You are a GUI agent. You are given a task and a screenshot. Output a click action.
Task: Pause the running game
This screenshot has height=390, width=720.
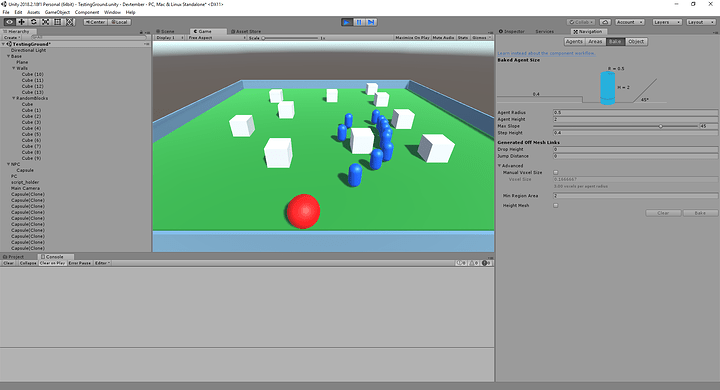pos(359,22)
